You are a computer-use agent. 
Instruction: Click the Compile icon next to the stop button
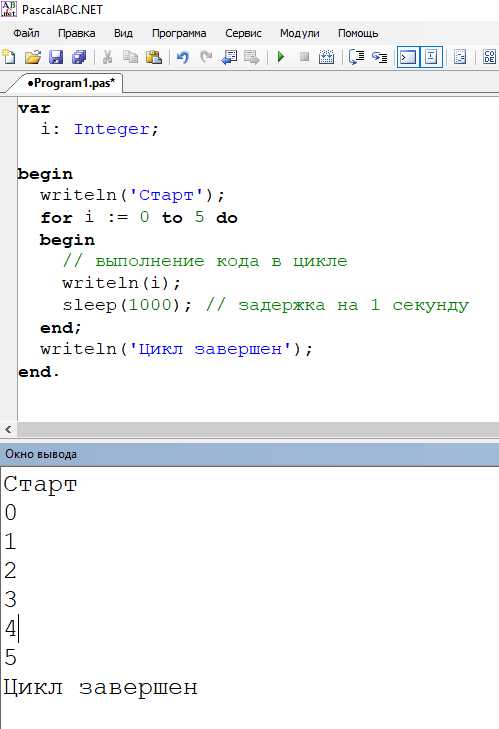[326, 57]
